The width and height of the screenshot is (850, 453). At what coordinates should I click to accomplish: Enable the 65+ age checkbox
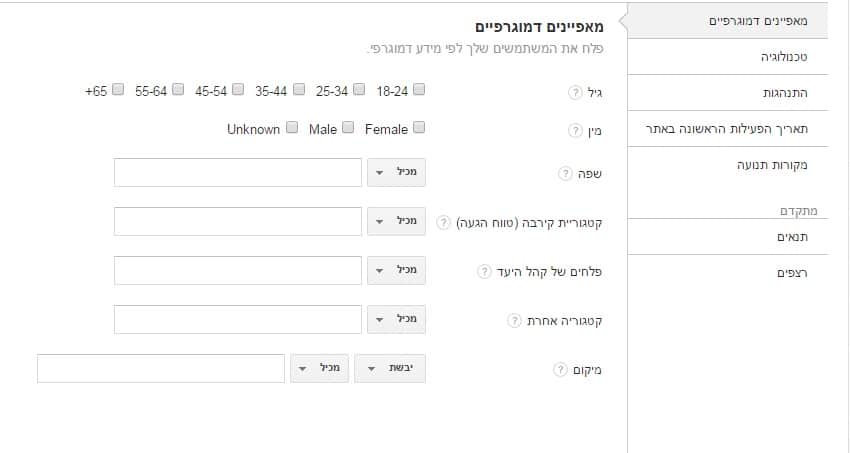click(118, 89)
